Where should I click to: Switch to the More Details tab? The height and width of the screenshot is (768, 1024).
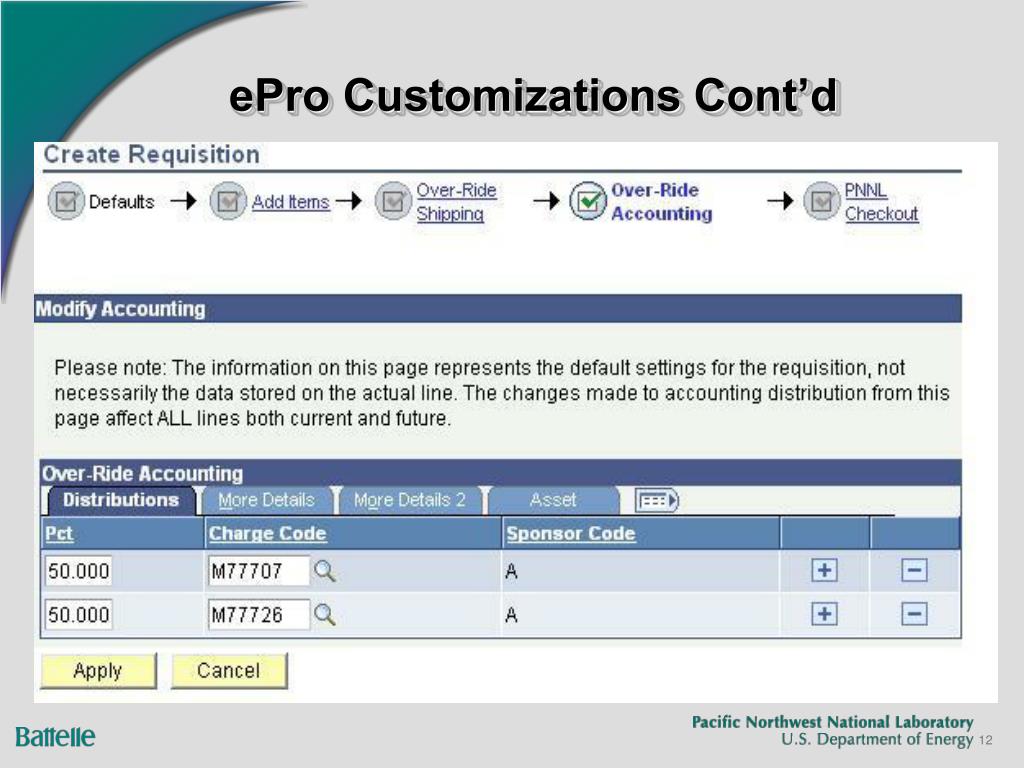click(266, 500)
